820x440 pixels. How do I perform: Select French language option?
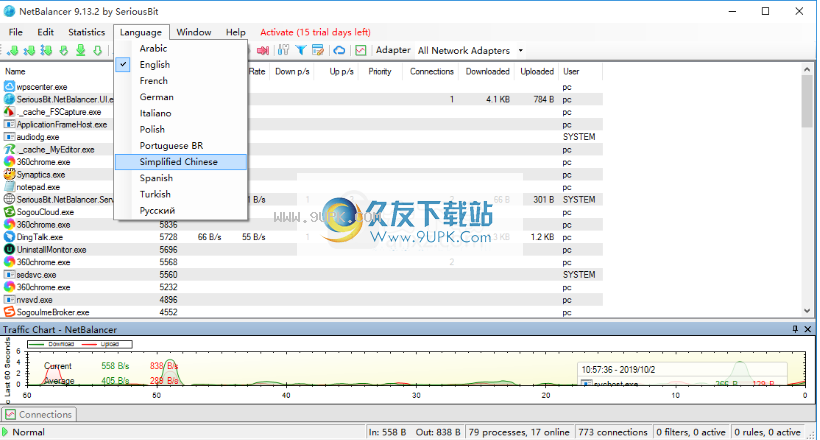coord(180,81)
